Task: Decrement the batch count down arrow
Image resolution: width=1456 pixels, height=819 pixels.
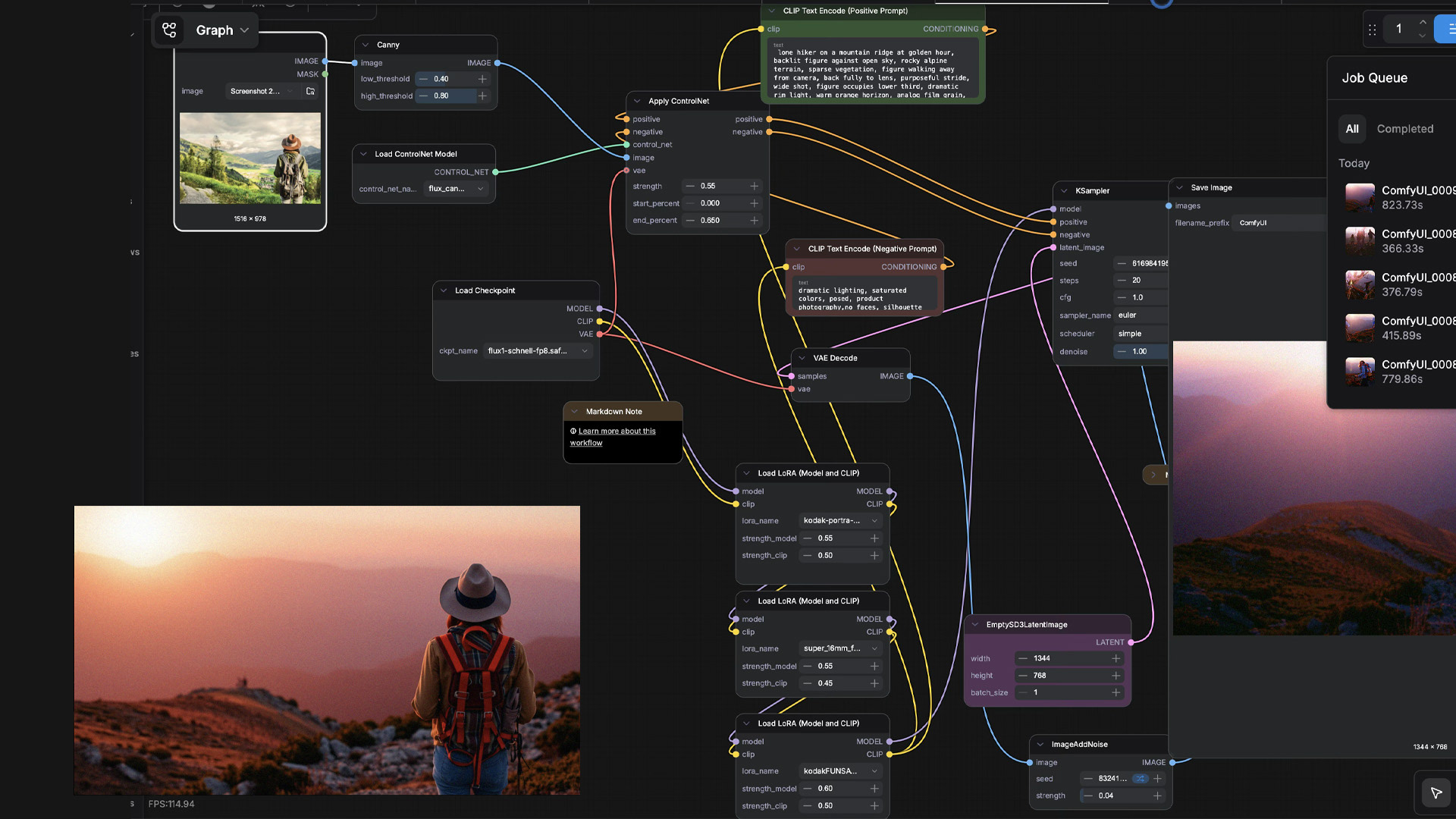Action: point(1423,36)
